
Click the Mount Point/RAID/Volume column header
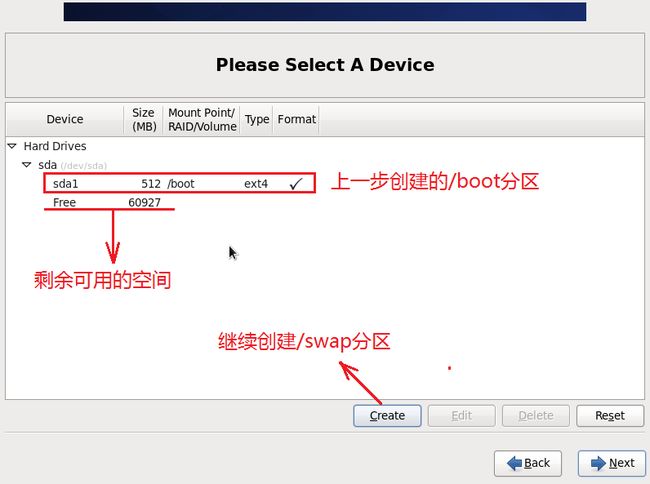[202, 119]
